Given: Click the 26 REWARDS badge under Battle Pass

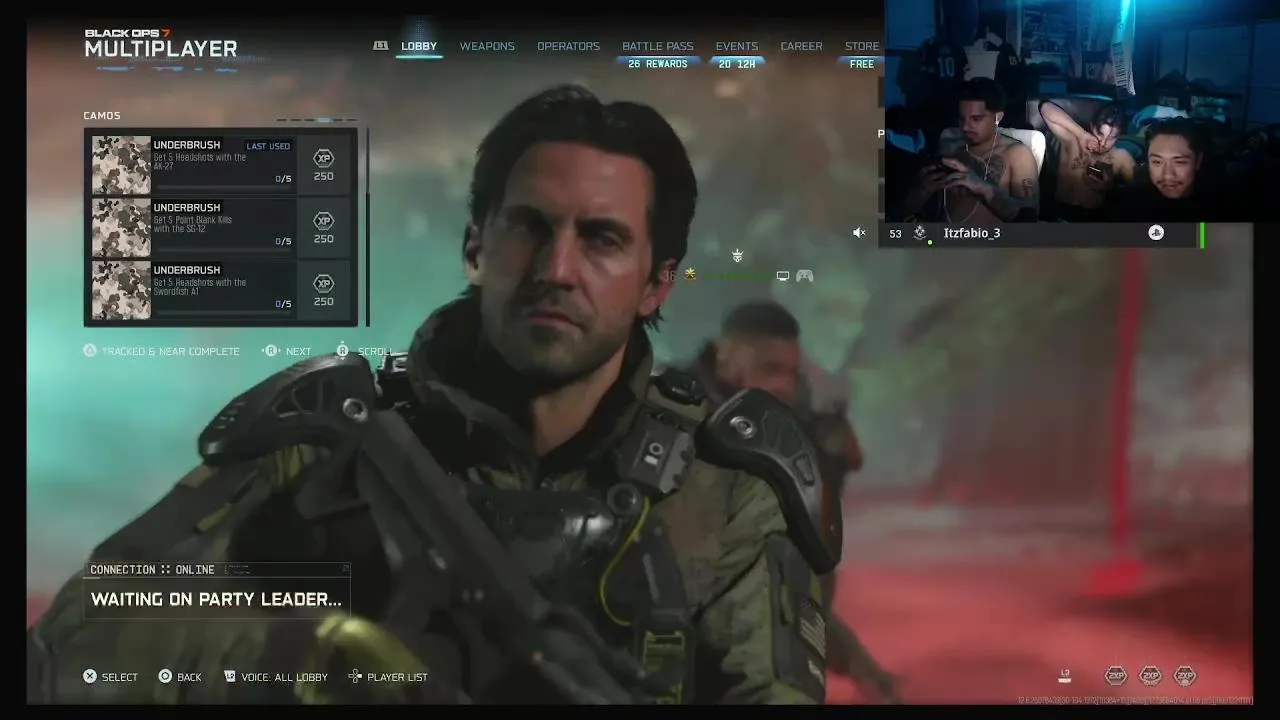Looking at the screenshot, I should pos(657,64).
